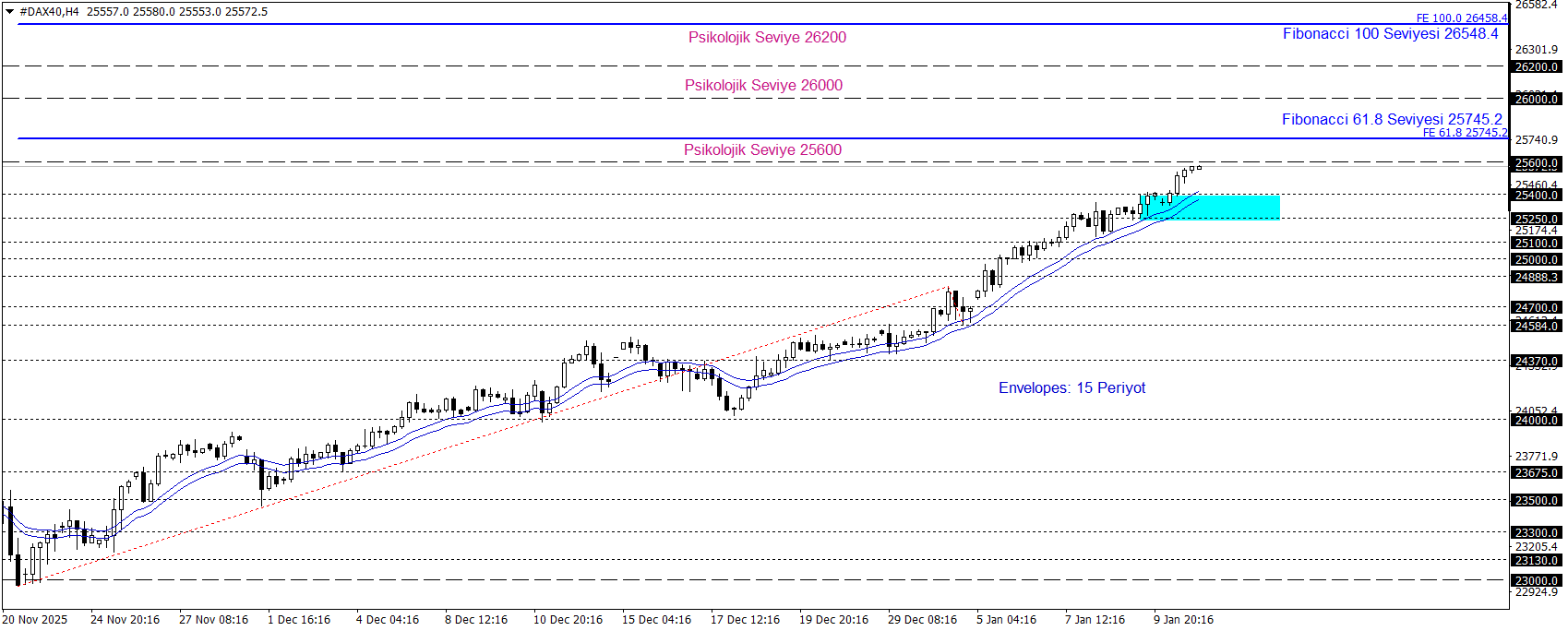Image resolution: width=1568 pixels, height=631 pixels.
Task: Click the 23300.0 price tag
Action: pyautogui.click(x=1536, y=533)
